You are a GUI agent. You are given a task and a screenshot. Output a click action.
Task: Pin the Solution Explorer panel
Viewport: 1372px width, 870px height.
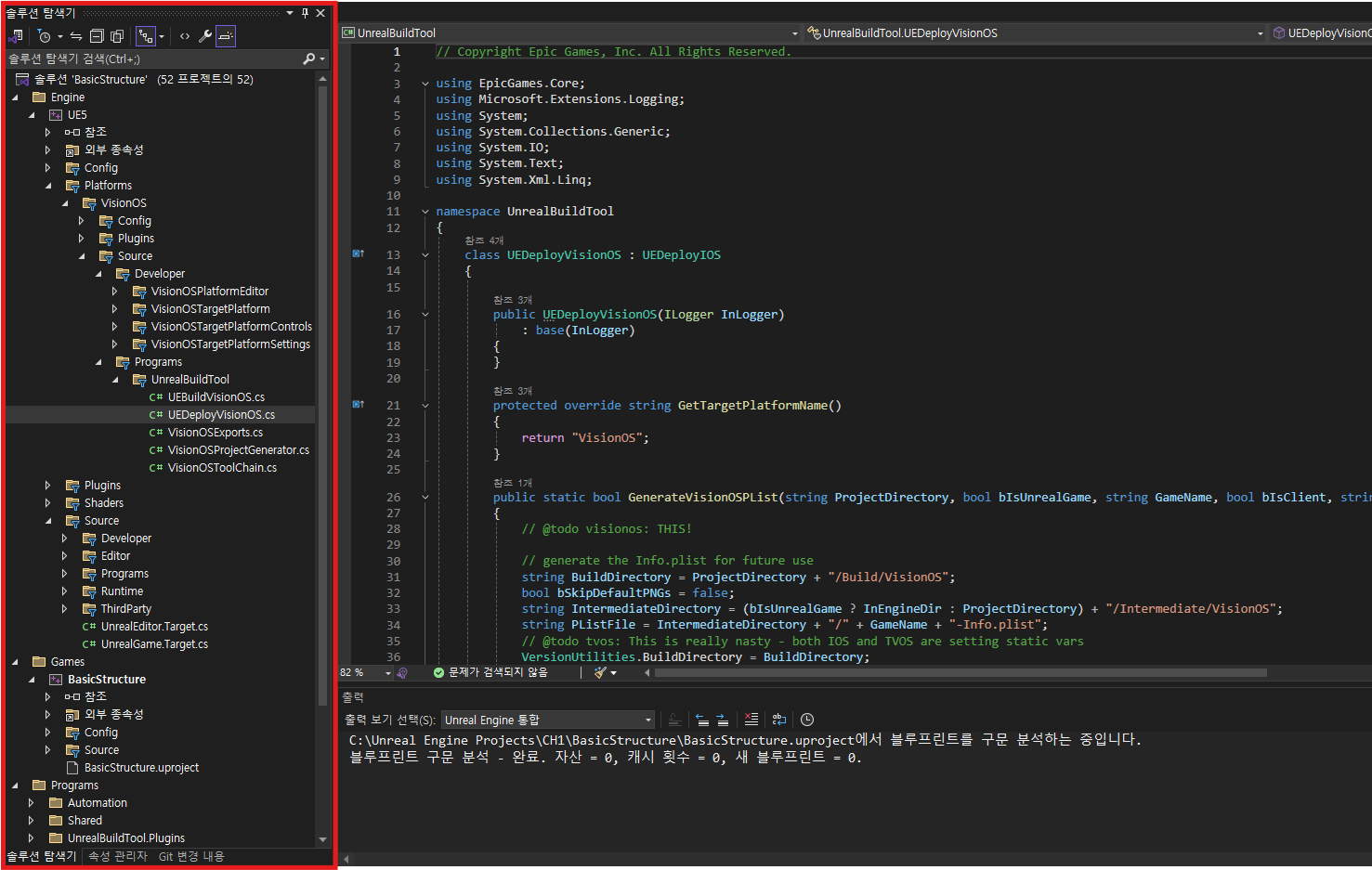point(305,13)
